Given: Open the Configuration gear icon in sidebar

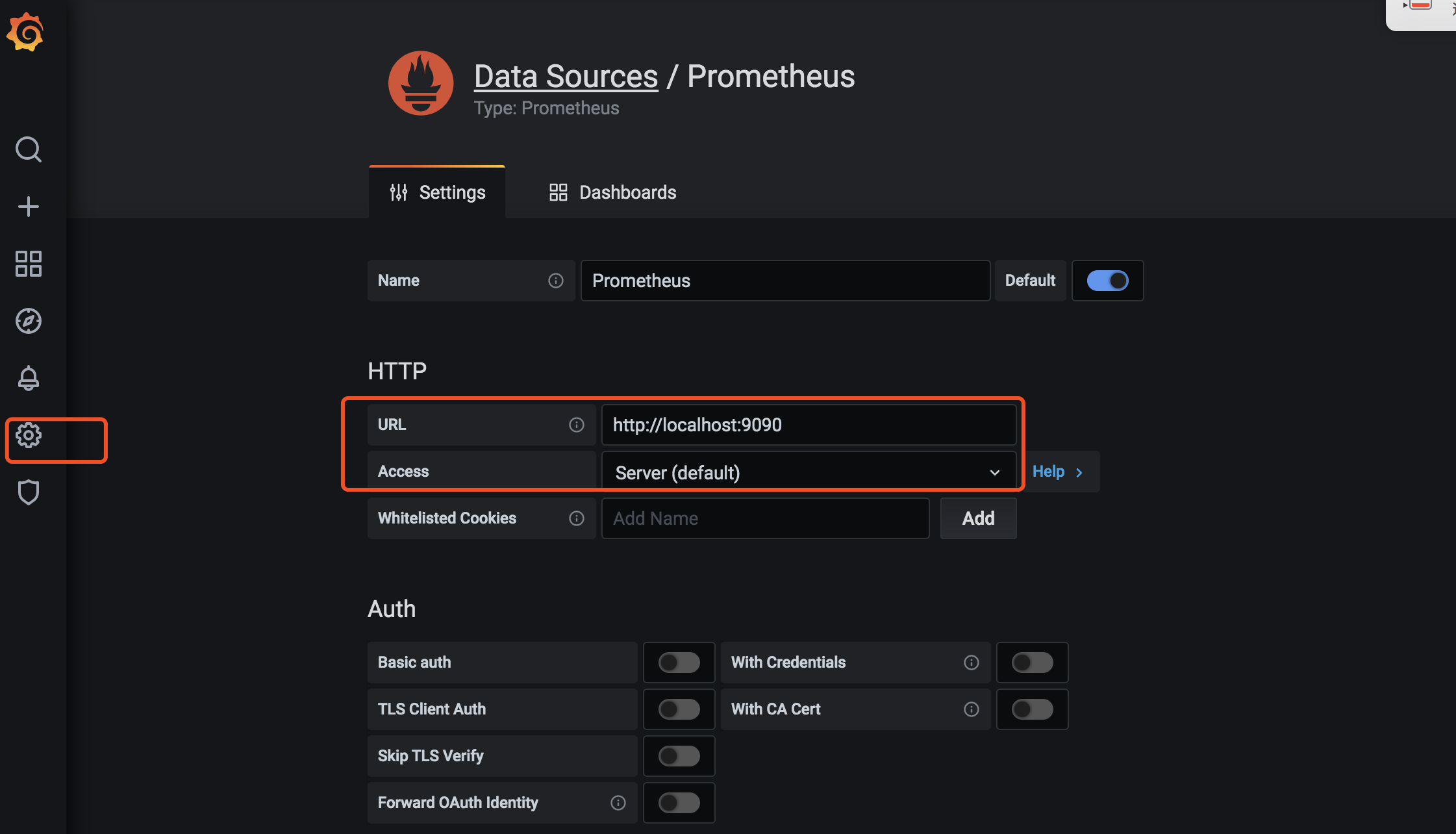Looking at the screenshot, I should click(x=29, y=435).
